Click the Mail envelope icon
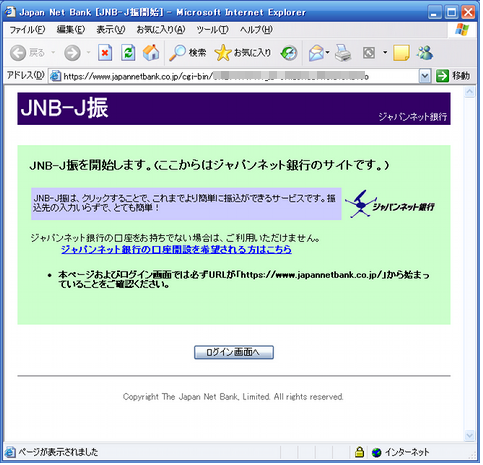 [316, 53]
